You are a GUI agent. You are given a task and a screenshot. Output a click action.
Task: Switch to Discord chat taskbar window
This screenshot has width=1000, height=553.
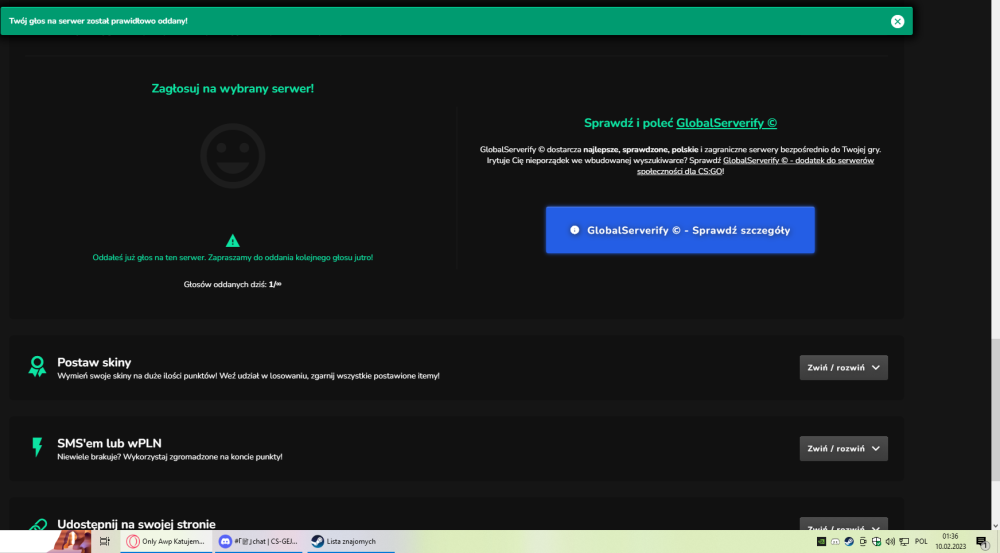click(260, 542)
